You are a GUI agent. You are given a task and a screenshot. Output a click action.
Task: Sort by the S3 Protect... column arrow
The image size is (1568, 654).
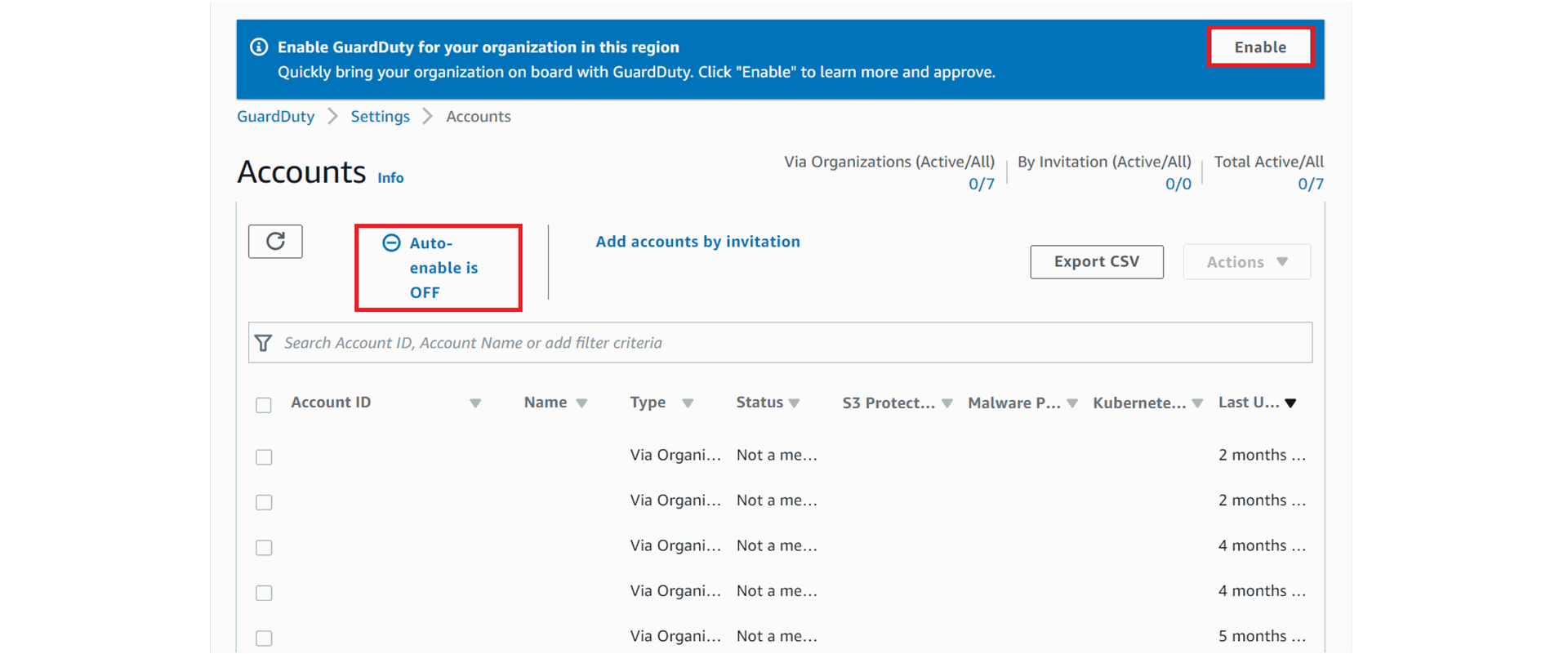pyautogui.click(x=947, y=403)
